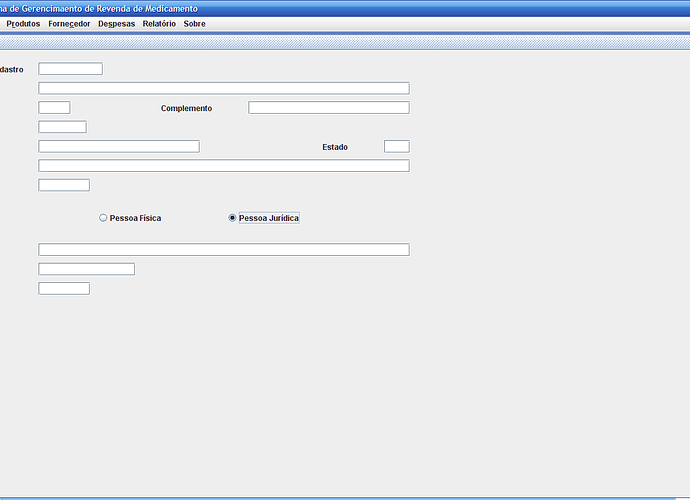Click the full-width field directly under Pessoa Física
Image resolution: width=690 pixels, height=500 pixels.
[x=224, y=250]
